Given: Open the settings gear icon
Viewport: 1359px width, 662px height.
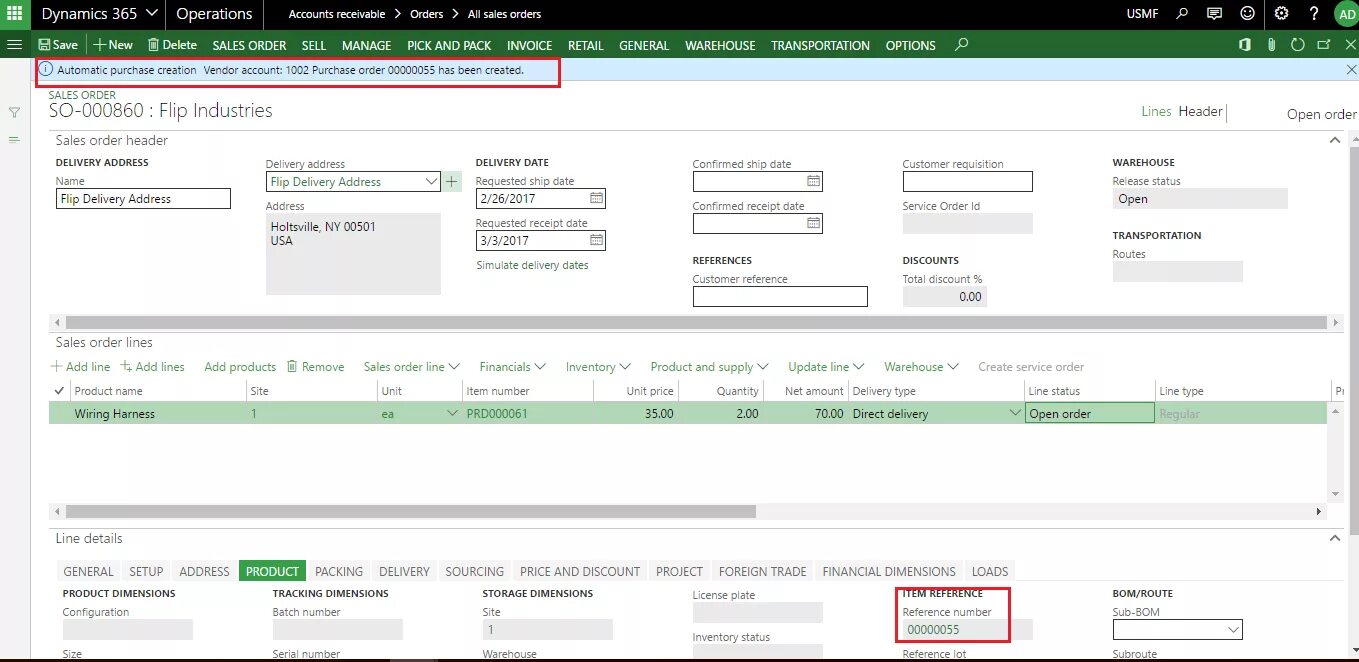Looking at the screenshot, I should point(1282,14).
